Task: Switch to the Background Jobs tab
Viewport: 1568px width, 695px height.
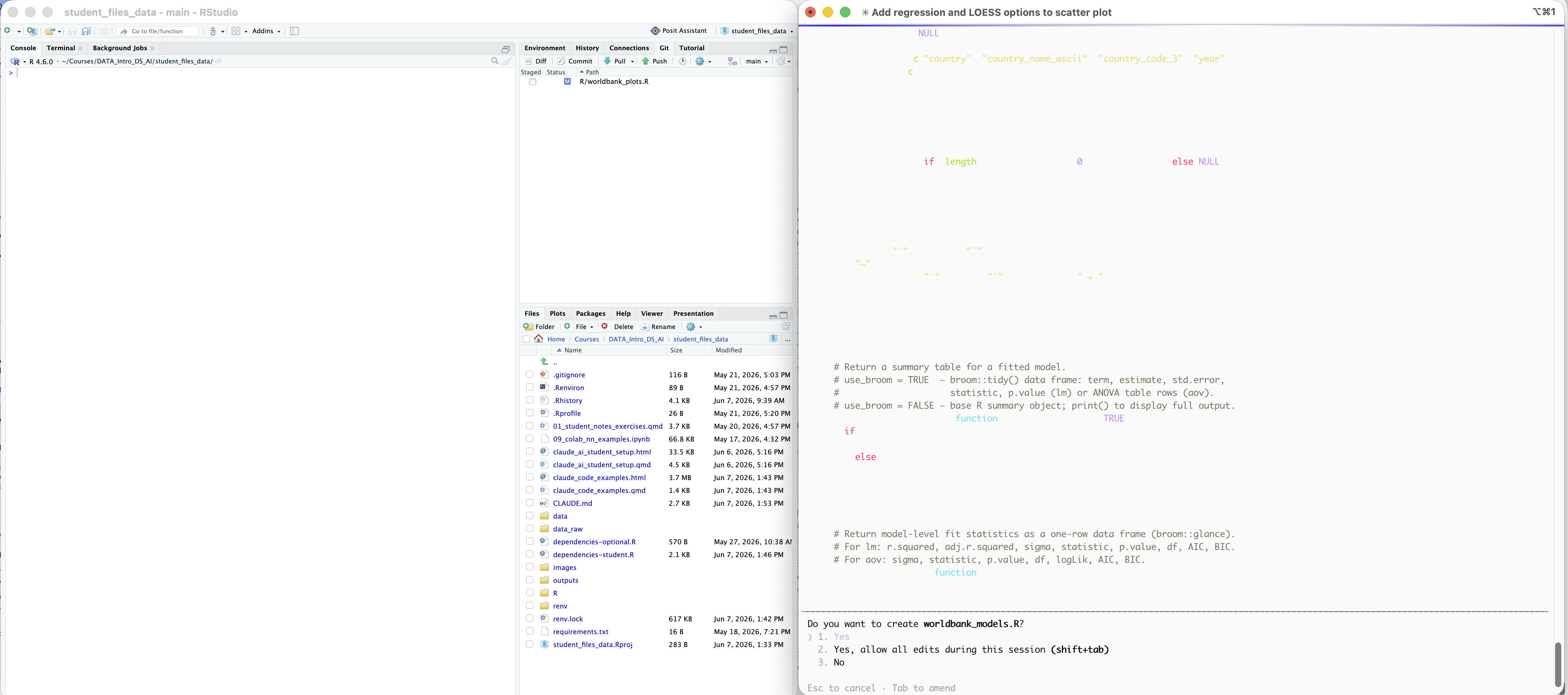Action: click(x=119, y=48)
